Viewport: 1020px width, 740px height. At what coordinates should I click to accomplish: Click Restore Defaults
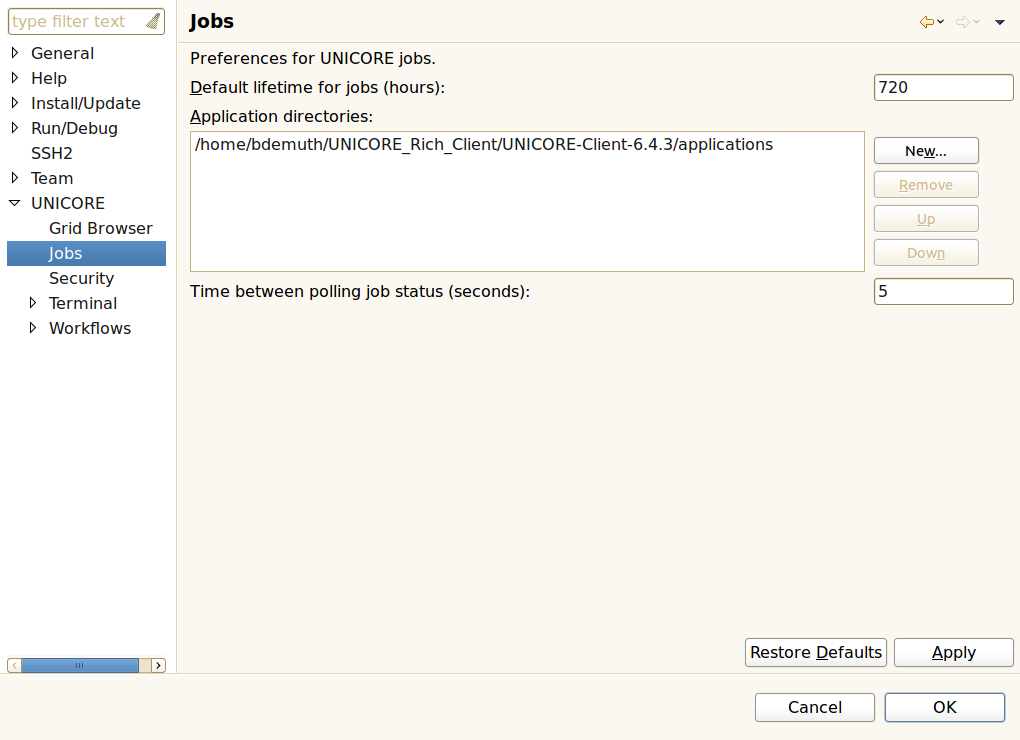click(x=816, y=652)
